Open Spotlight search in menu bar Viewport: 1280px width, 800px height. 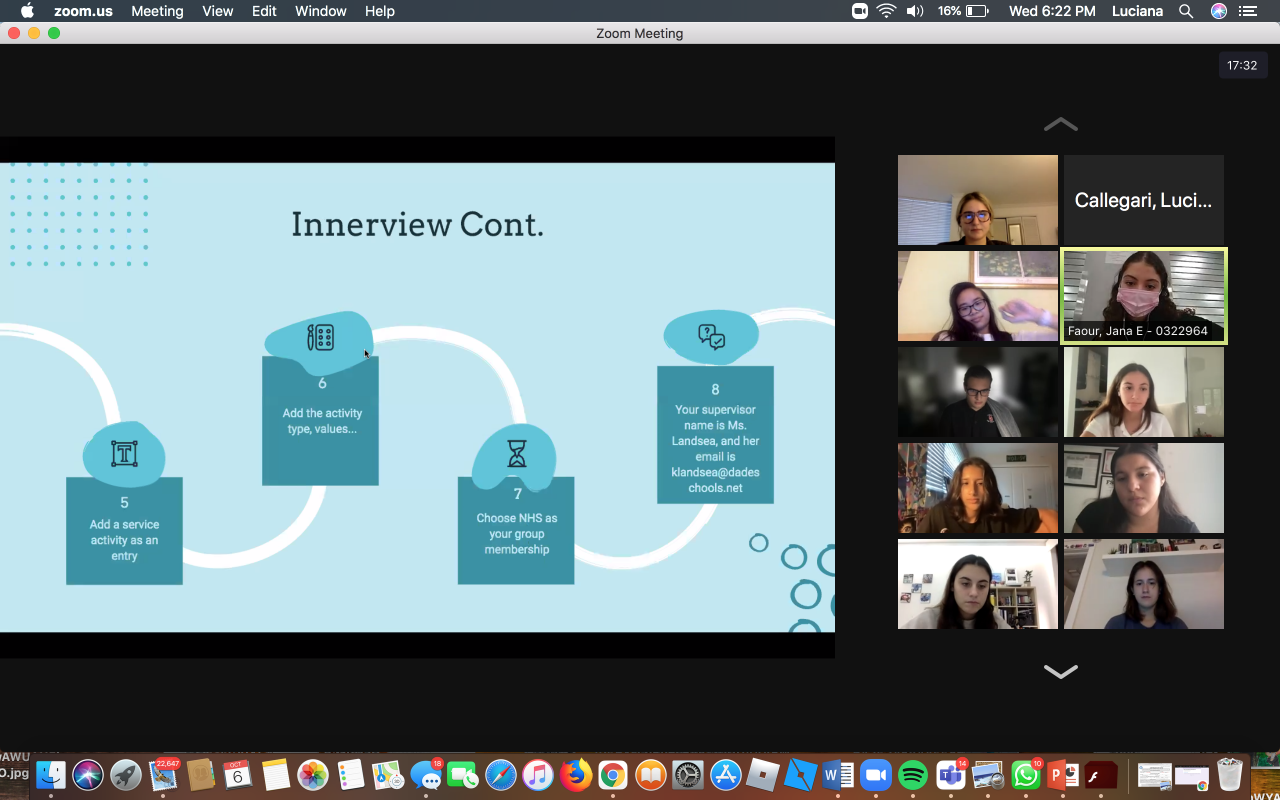tap(1186, 11)
